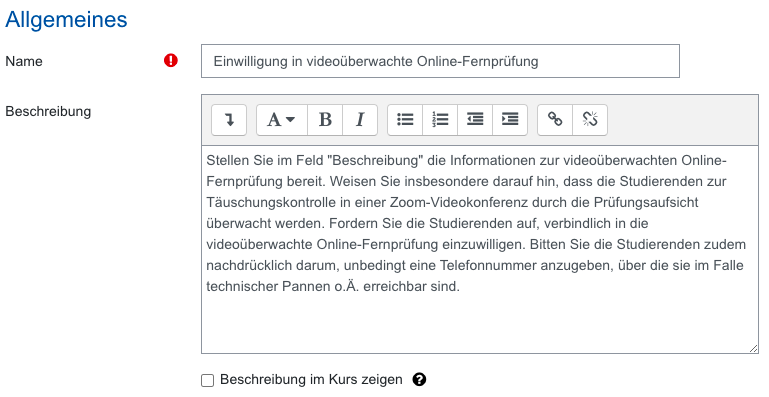Click the text "Beschreibung im Kurs zeigen"
Image resolution: width=769 pixels, height=397 pixels.
point(311,379)
